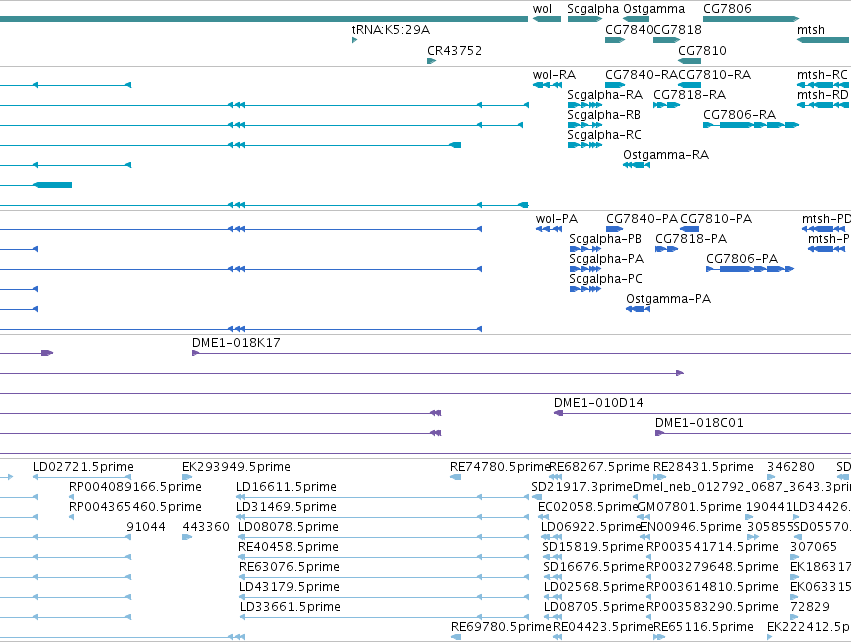This screenshot has height=642, width=851.
Task: Click the Scgalpha-RA transcript glyph
Action: (x=585, y=105)
